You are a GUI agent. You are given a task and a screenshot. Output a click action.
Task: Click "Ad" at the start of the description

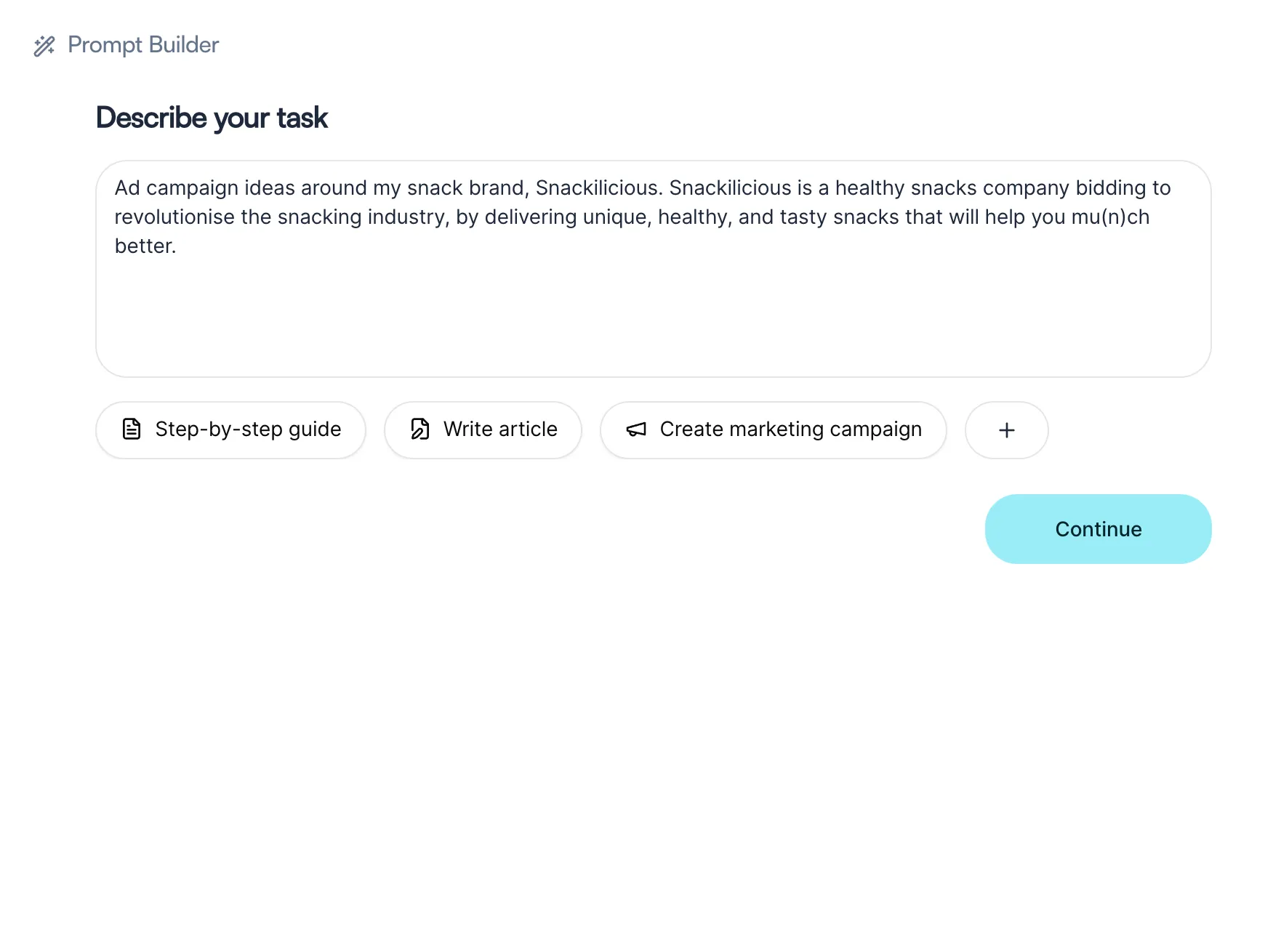[127, 188]
